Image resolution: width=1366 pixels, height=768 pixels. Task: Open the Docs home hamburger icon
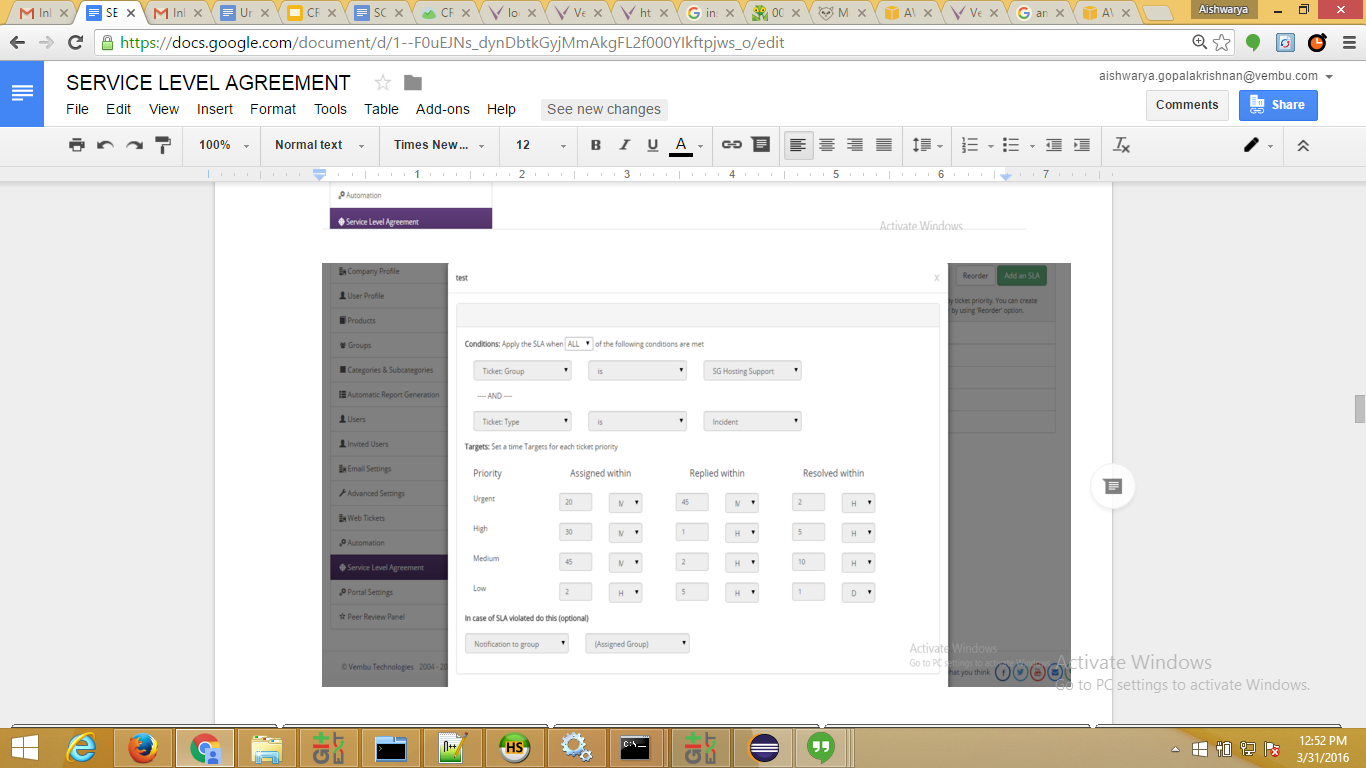click(22, 93)
